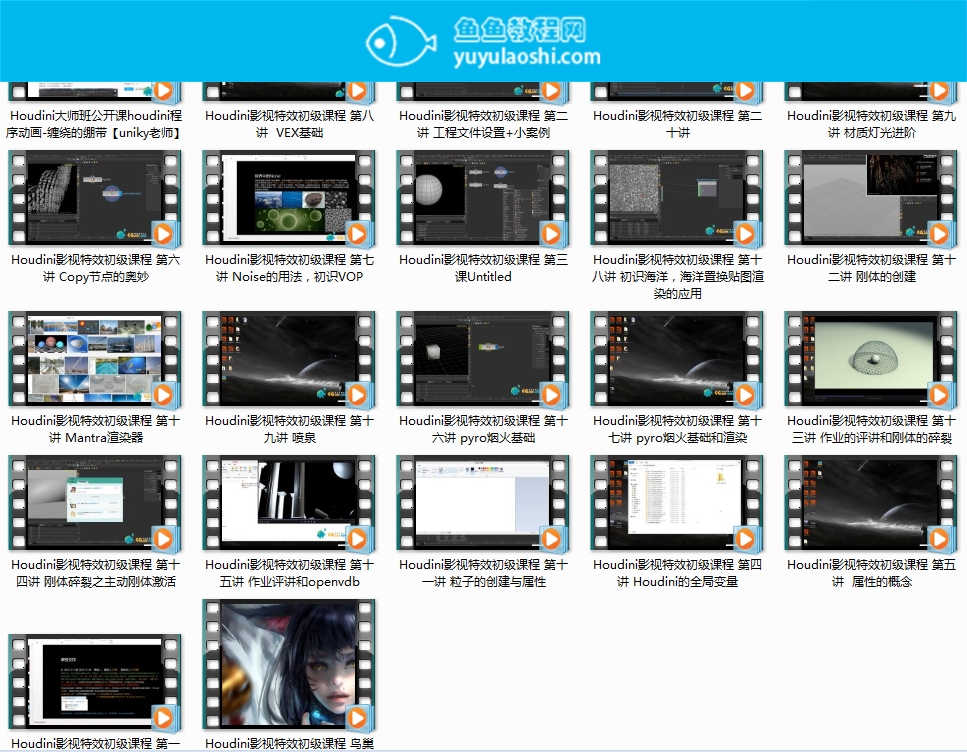Screen dimensions: 967x752
Task: Click the file name '第三课Untitled'
Action: 483,268
